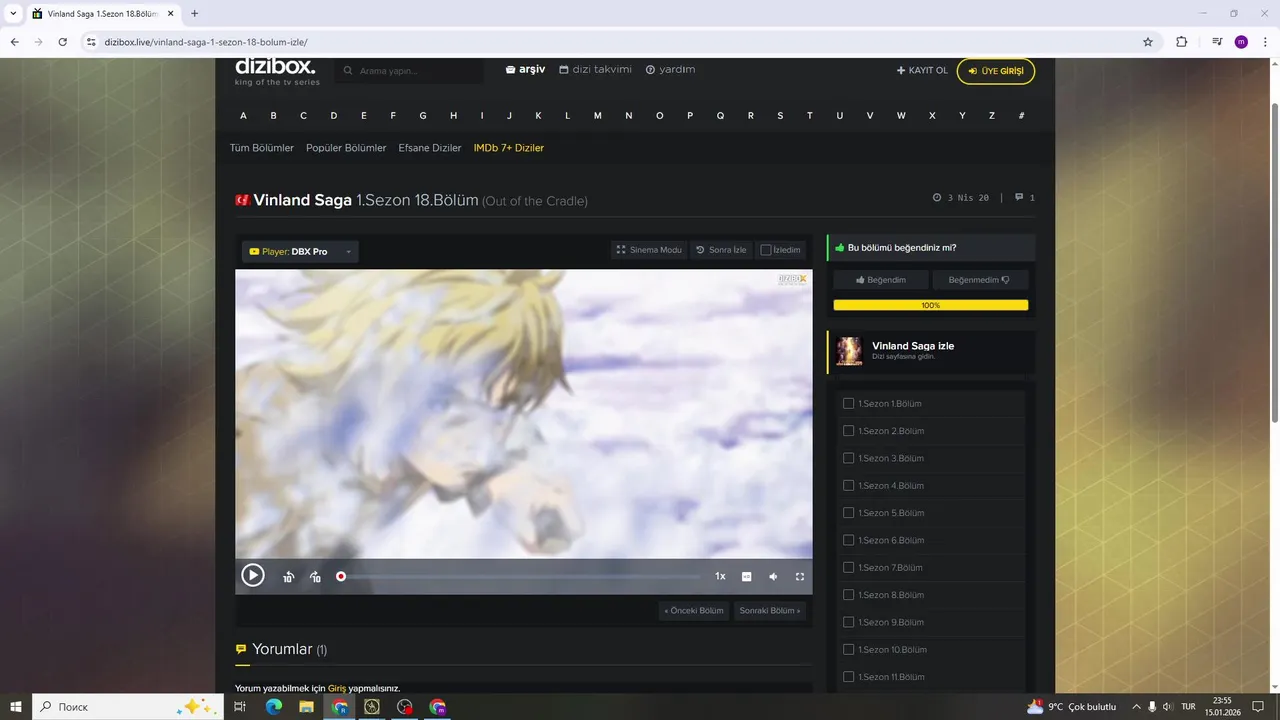Click the Beğendim like button

(881, 280)
